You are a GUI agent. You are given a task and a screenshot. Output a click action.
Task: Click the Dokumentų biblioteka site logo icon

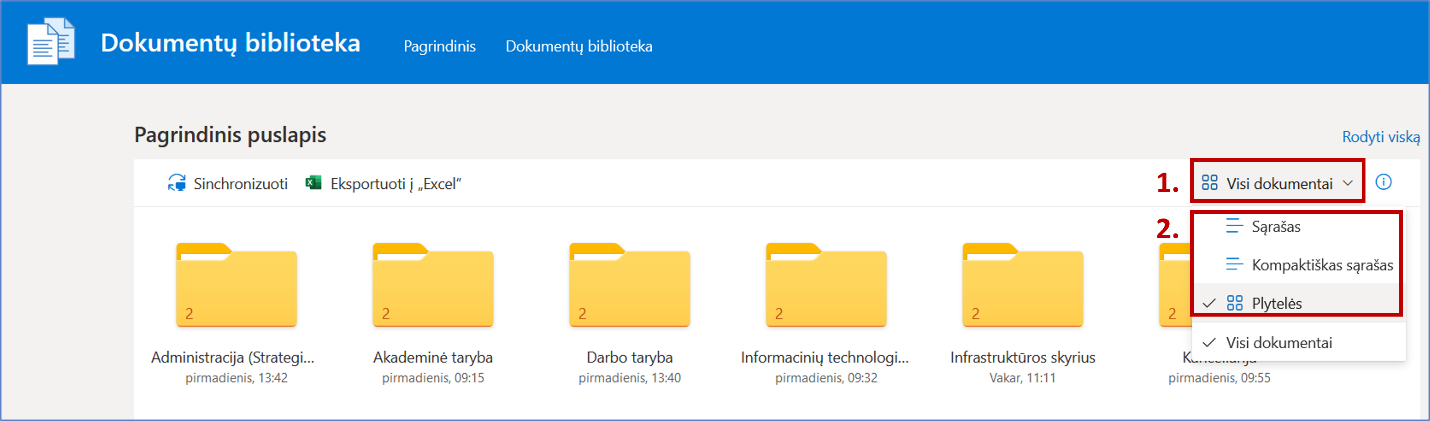coord(50,43)
